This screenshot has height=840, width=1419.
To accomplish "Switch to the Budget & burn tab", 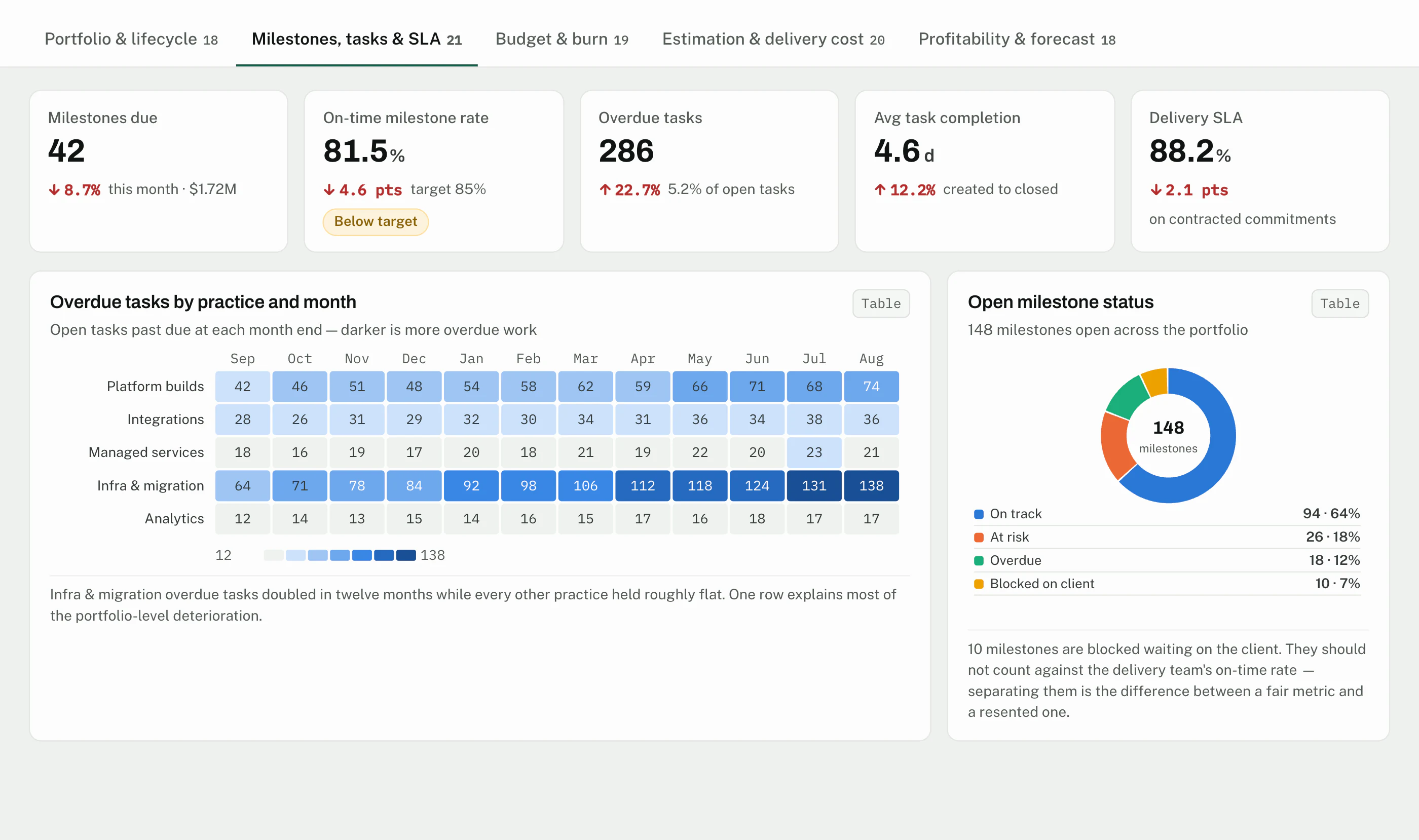I will click(562, 39).
